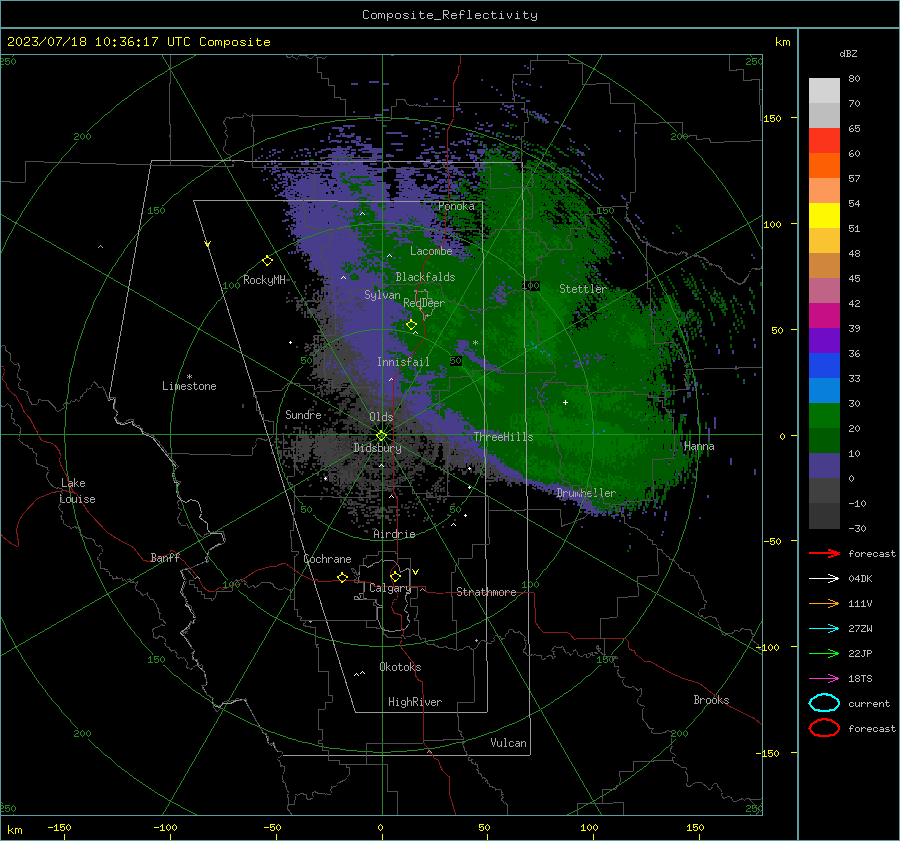
Task: Click the Composite_Reflectivity title
Action: click(450, 15)
